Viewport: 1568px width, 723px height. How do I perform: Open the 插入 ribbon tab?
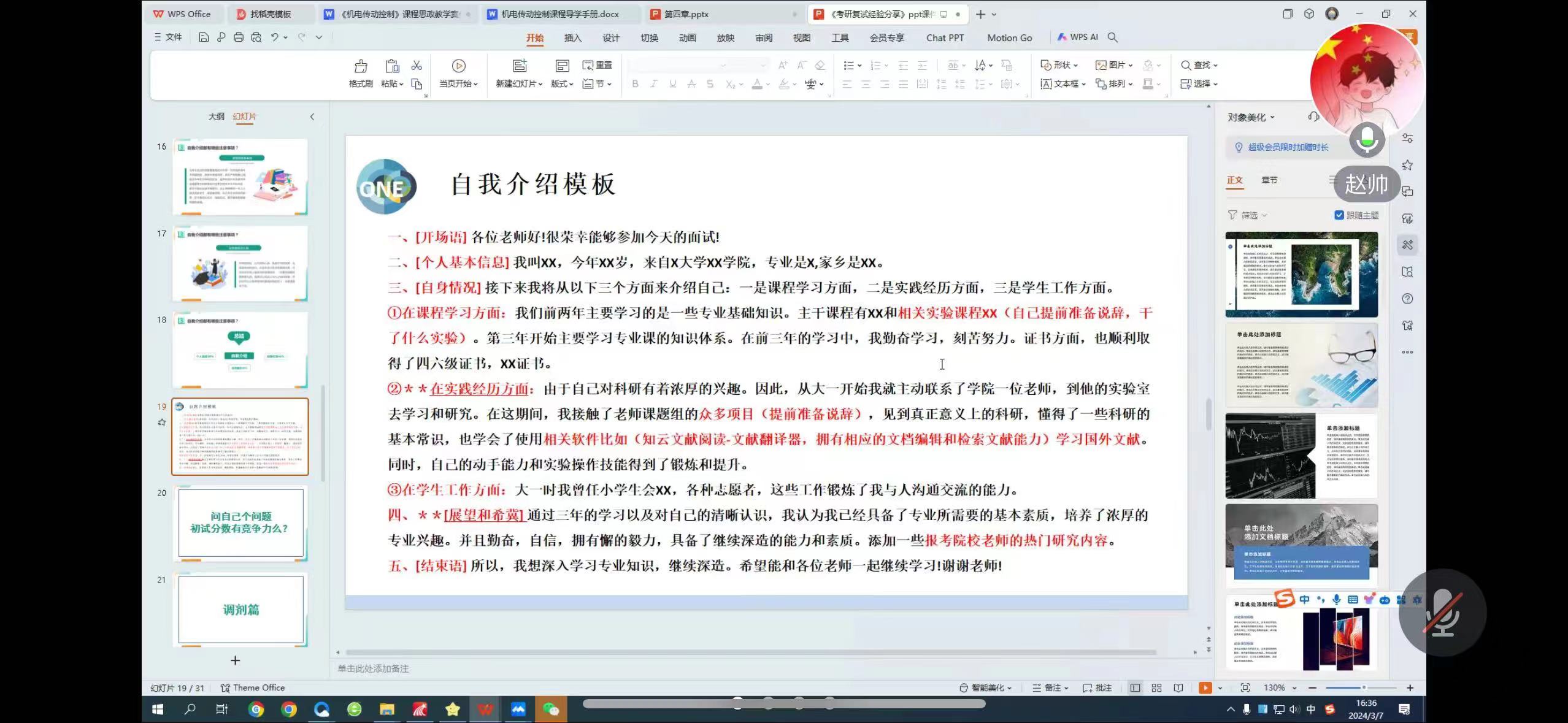(x=572, y=38)
